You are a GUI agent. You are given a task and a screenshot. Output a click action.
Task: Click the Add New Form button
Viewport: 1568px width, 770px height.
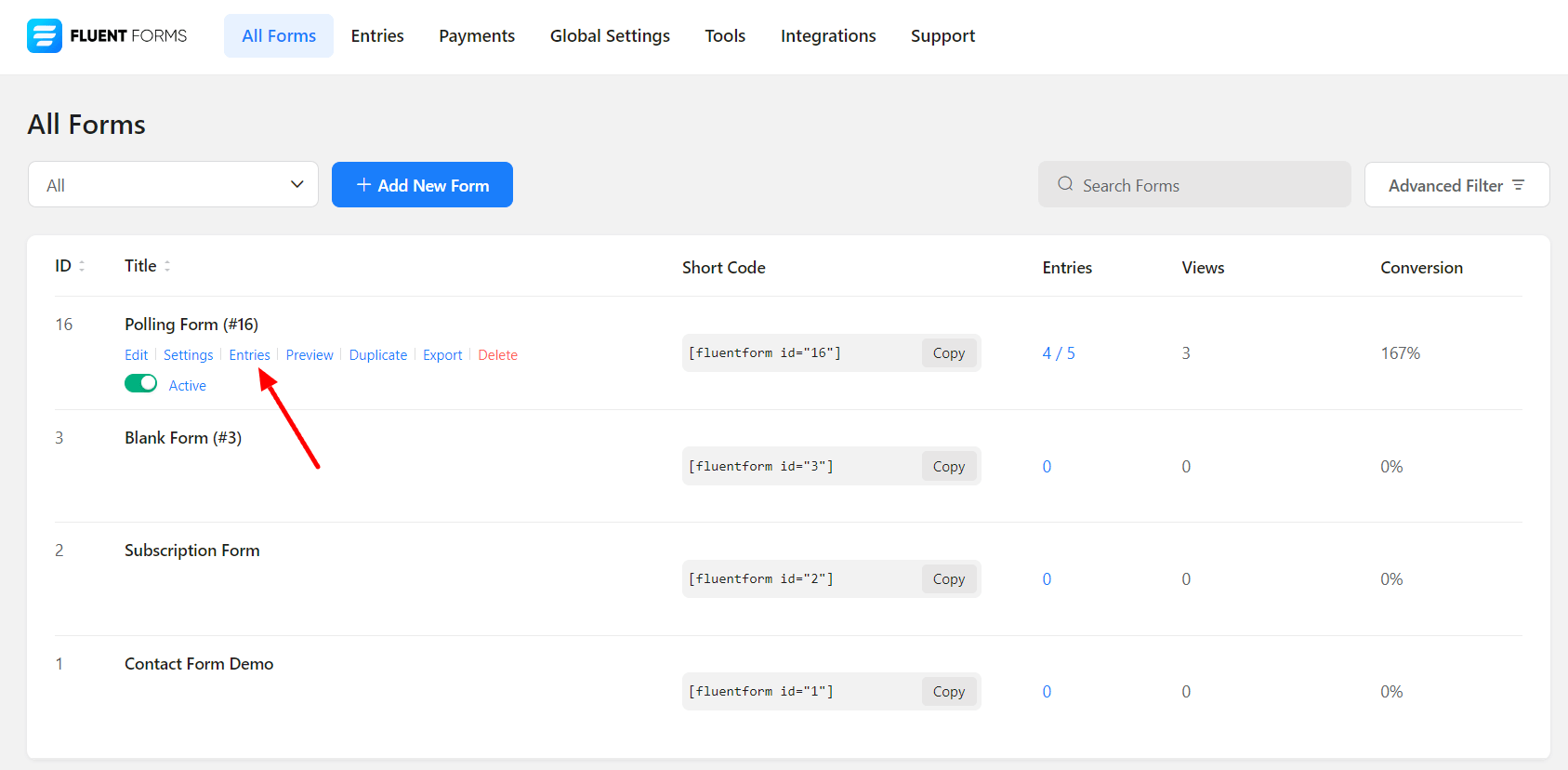[x=422, y=185]
